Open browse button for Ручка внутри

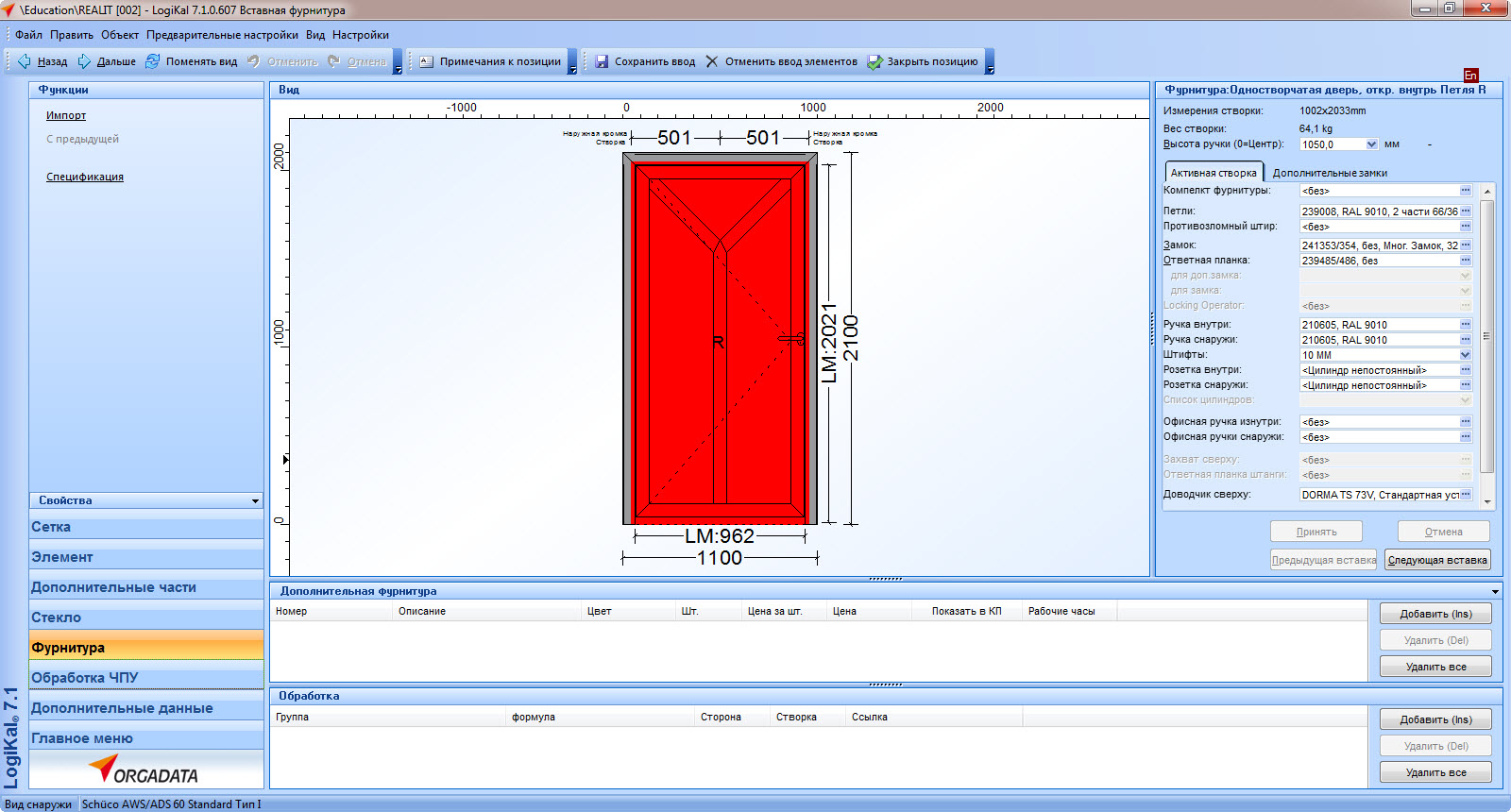(1466, 325)
